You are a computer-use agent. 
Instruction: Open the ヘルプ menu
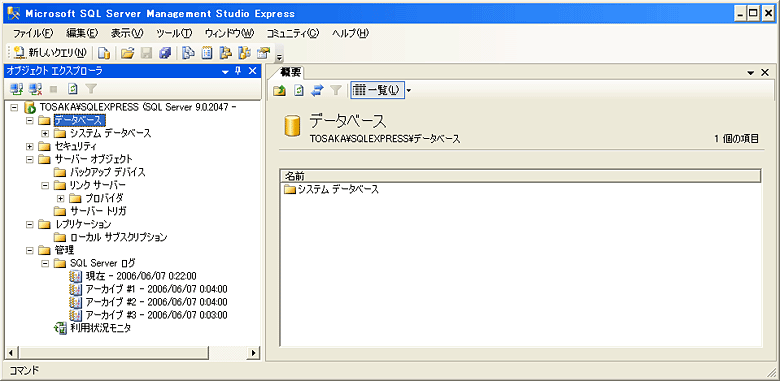[350, 33]
